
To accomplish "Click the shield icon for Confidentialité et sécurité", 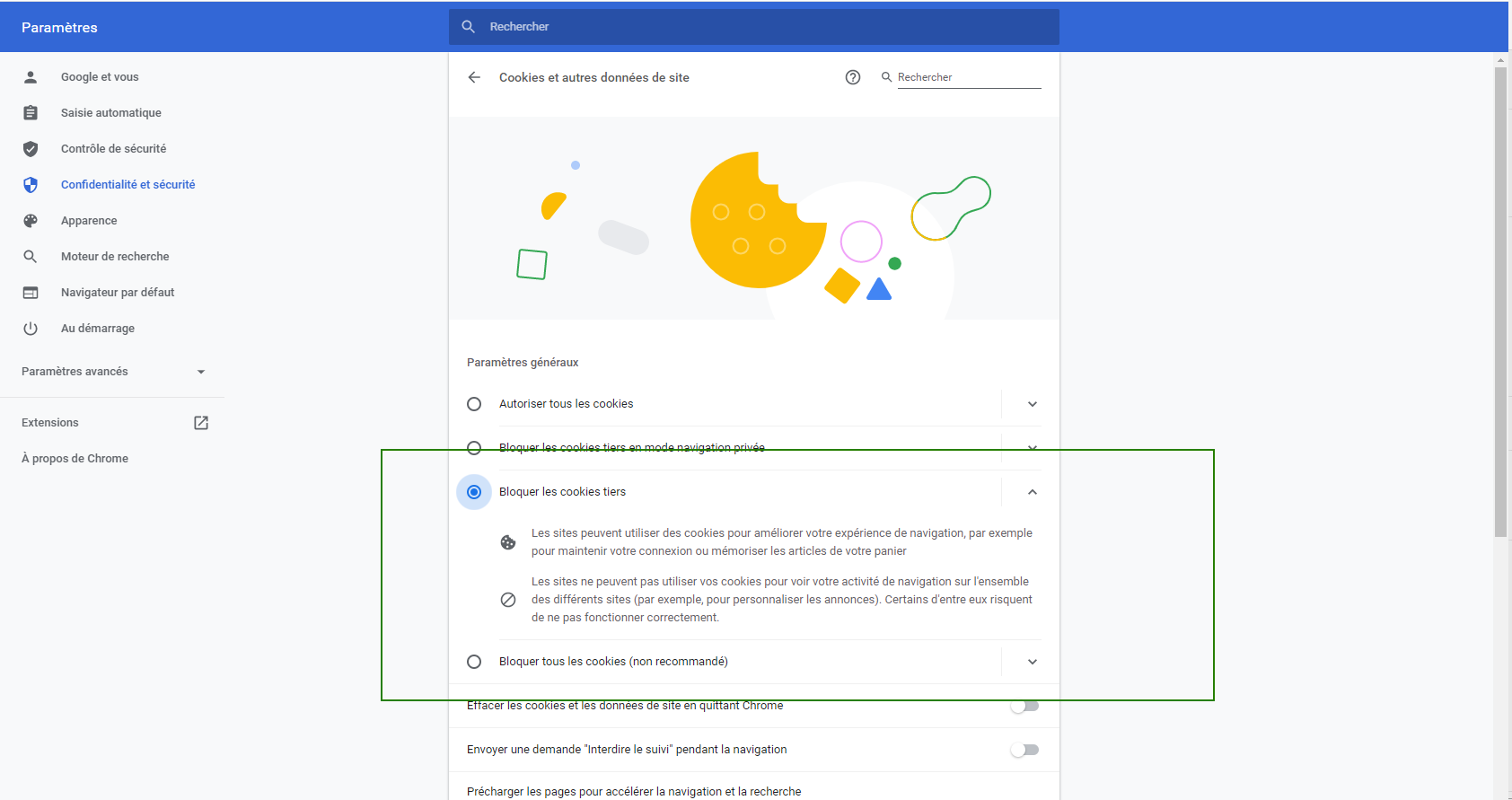I will (31, 185).
